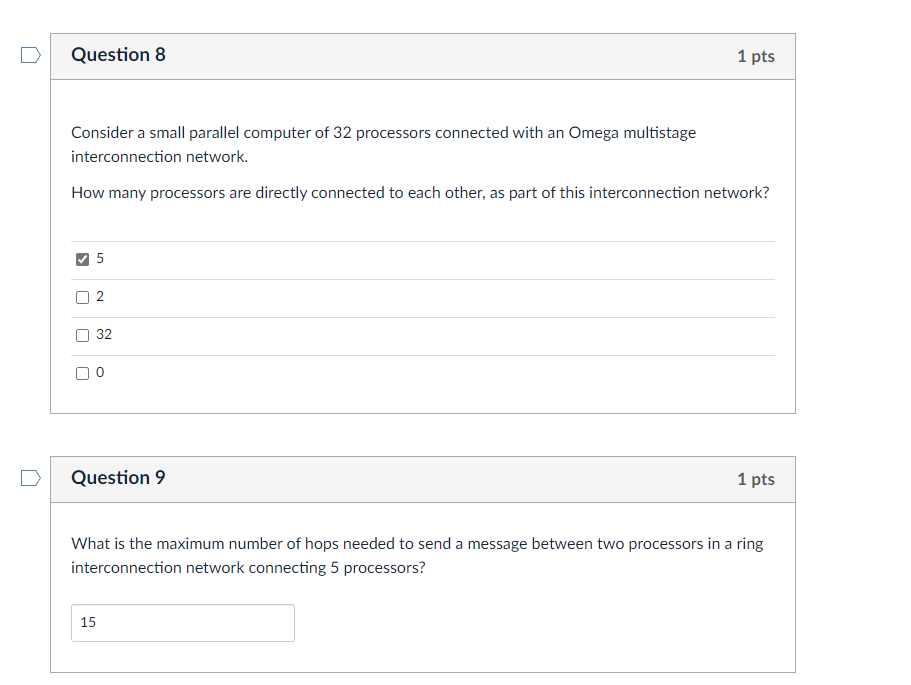Screen dimensions: 911x685
Task: Click the 'Question 8' header title
Action: [118, 56]
